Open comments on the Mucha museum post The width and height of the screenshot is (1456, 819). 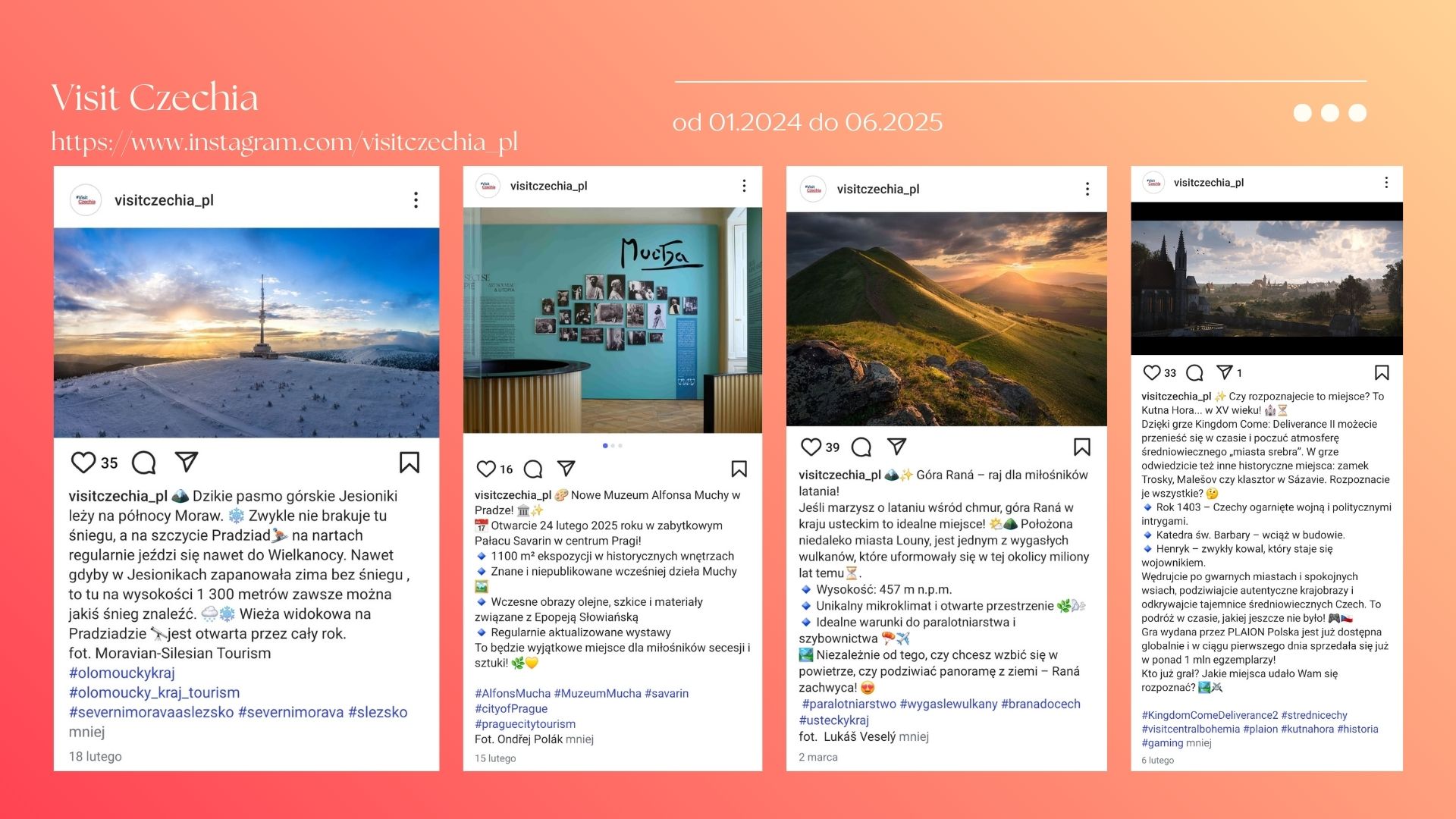click(x=533, y=469)
